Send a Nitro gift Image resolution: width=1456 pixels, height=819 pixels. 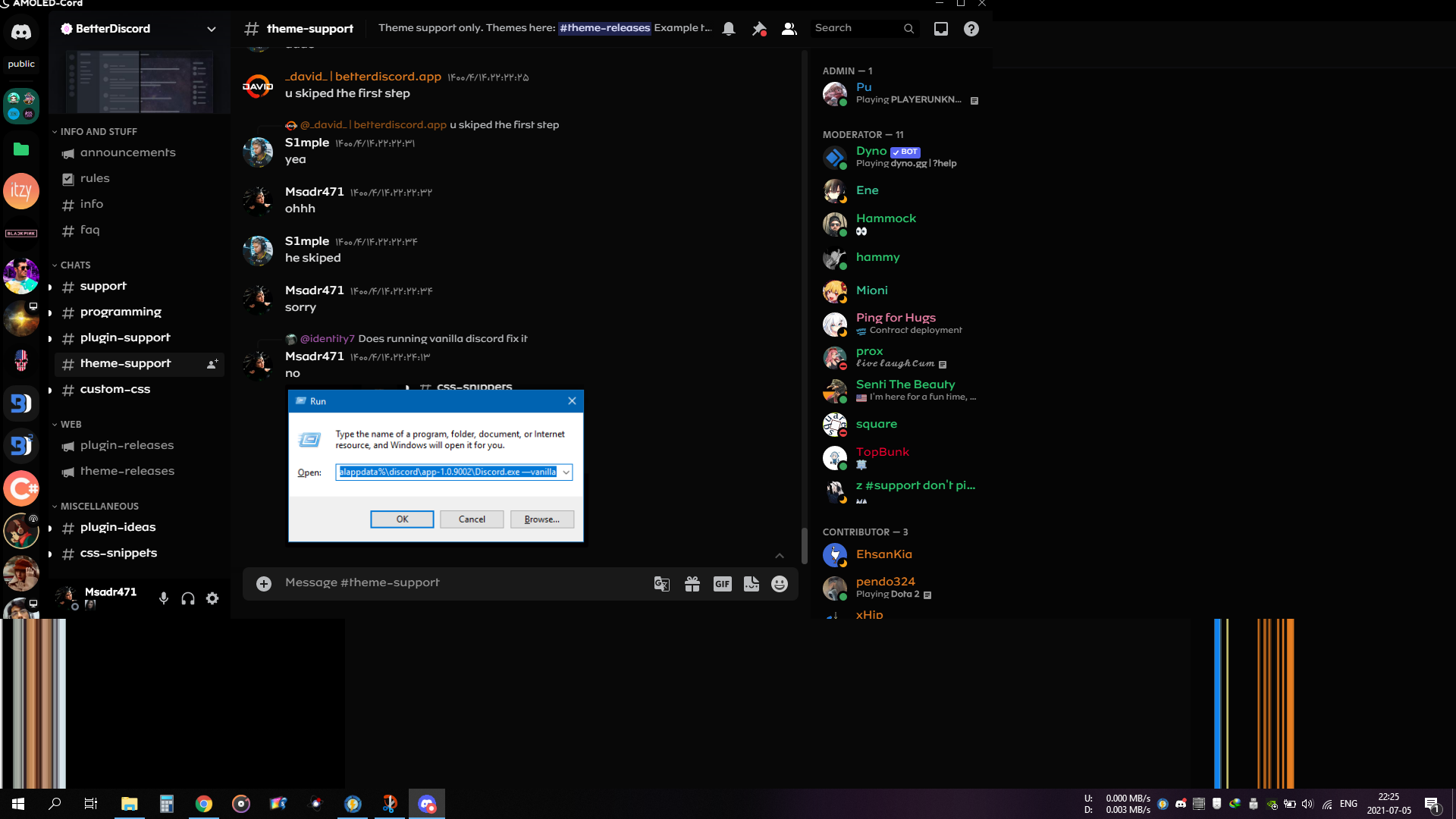(x=692, y=584)
